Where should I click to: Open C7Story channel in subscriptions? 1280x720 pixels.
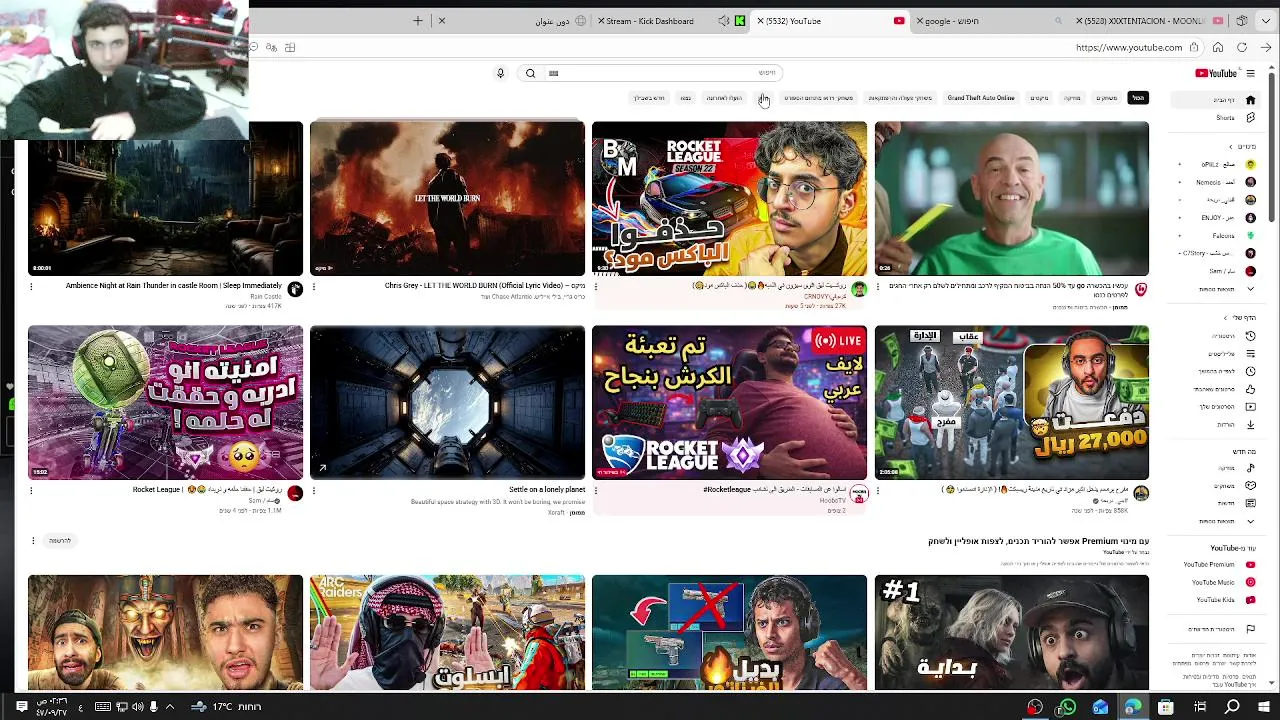pos(1217,254)
